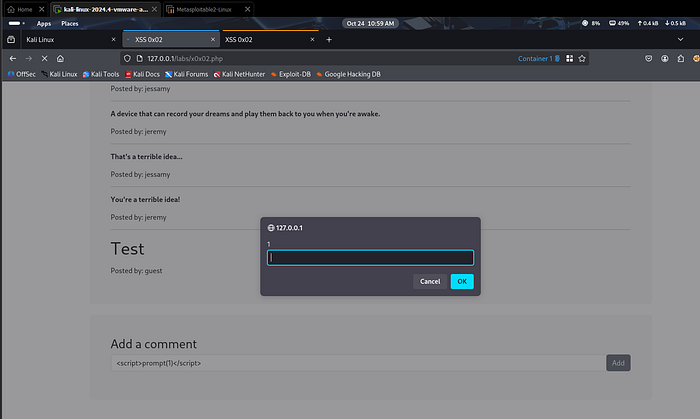The width and height of the screenshot is (700, 419).
Task: Click OK in the 127.0.0.1 prompt dialog
Action: 462,282
